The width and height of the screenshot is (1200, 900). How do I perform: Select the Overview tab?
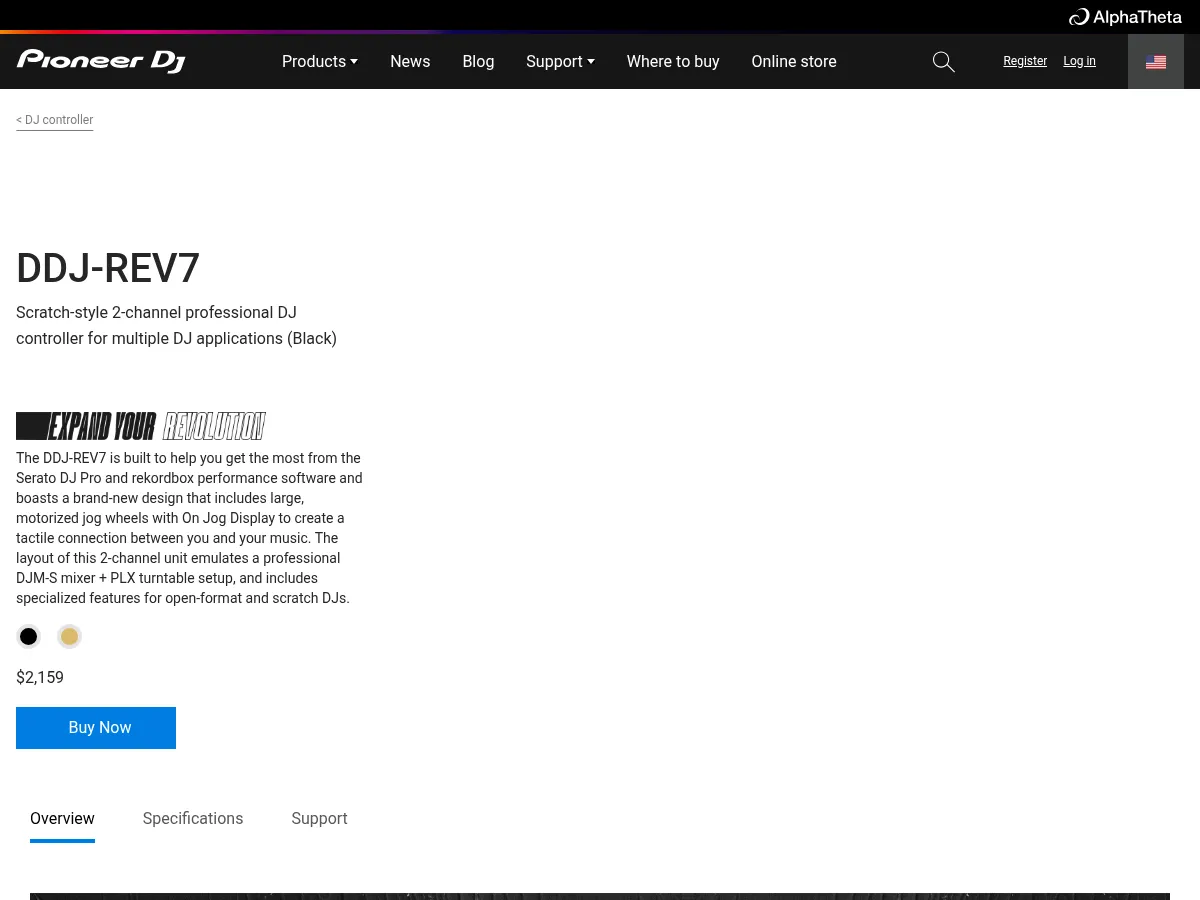62,818
